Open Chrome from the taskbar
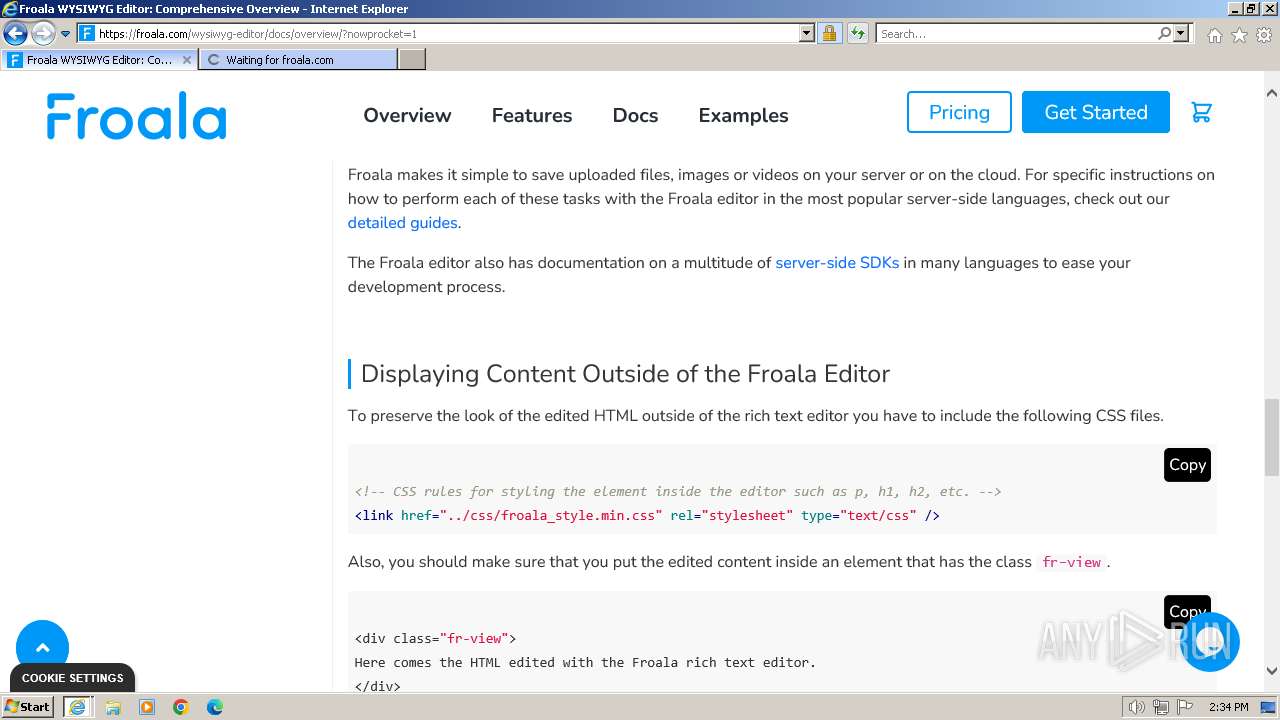 click(181, 707)
